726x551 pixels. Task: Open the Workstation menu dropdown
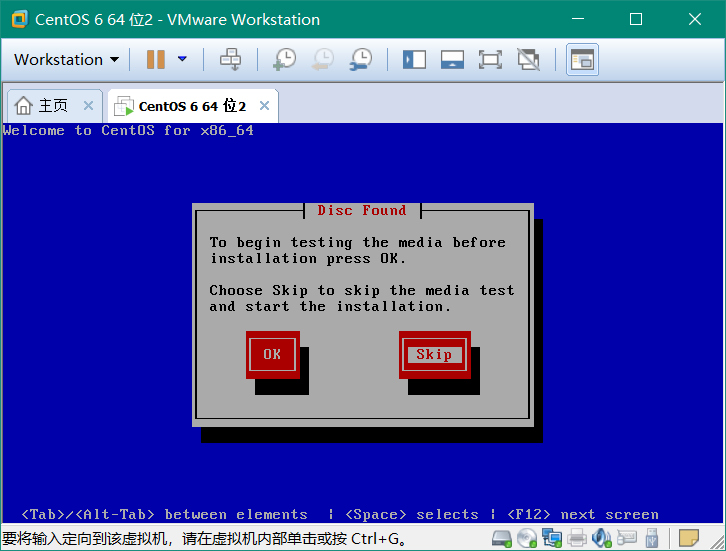click(x=66, y=59)
